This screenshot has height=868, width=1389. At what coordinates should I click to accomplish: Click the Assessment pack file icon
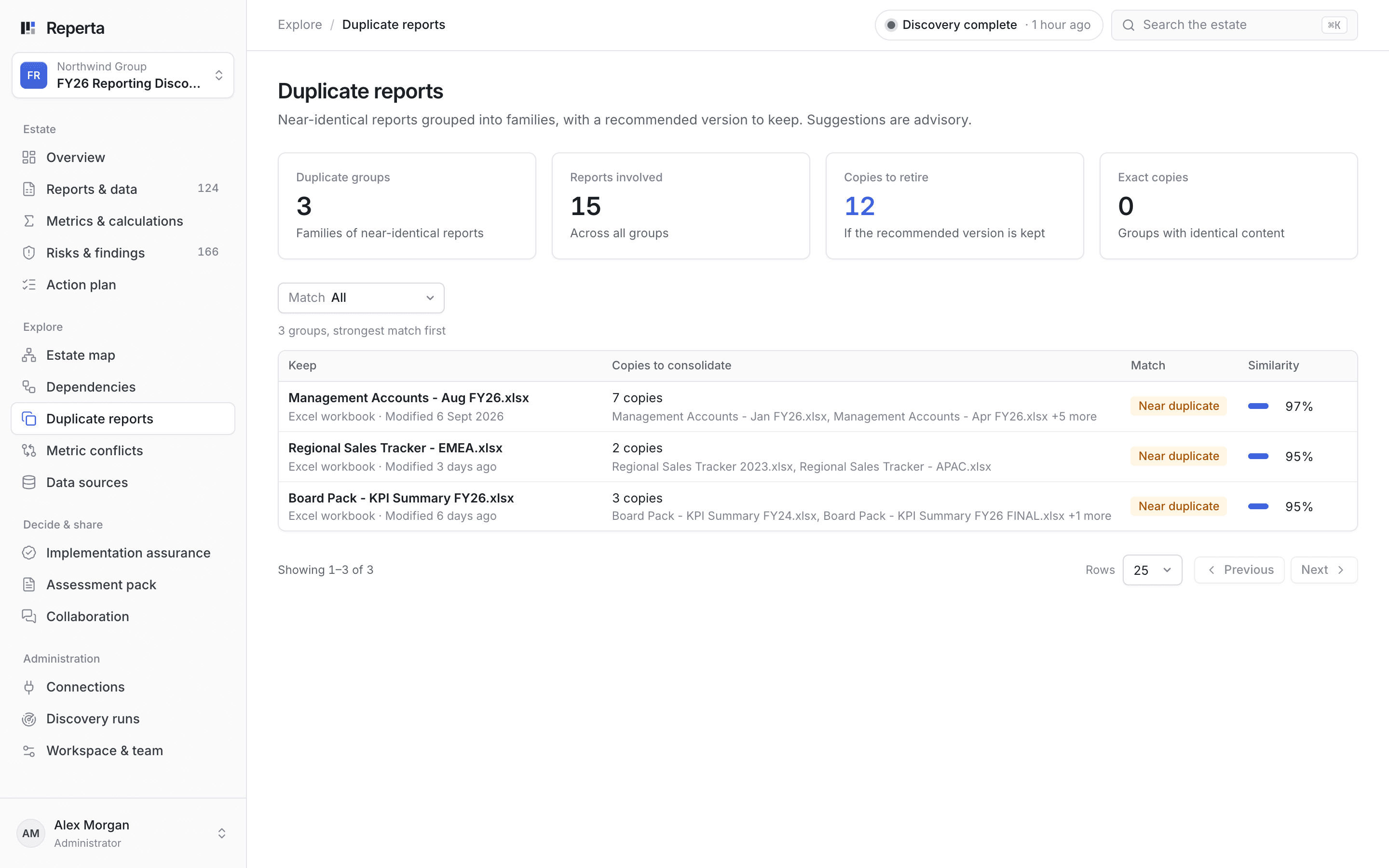click(29, 584)
